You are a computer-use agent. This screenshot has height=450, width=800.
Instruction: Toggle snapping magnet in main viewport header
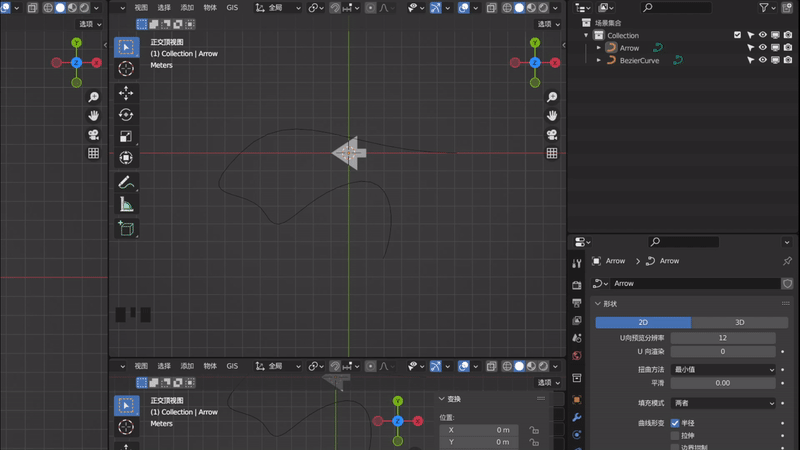335,8
